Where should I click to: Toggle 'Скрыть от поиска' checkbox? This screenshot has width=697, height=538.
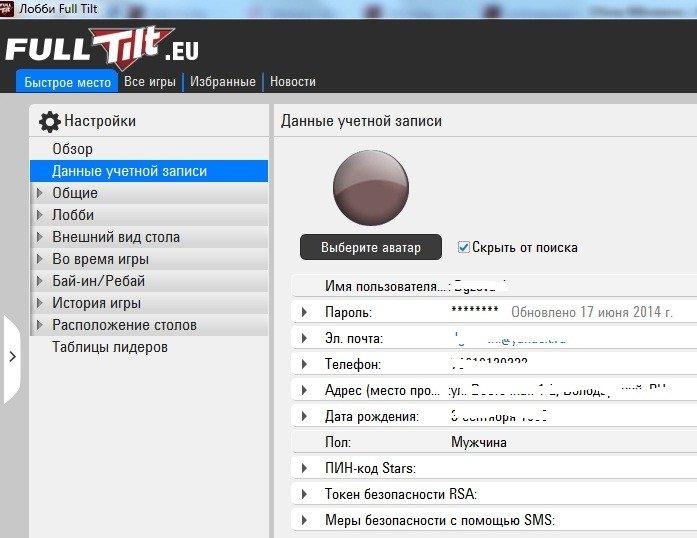464,247
